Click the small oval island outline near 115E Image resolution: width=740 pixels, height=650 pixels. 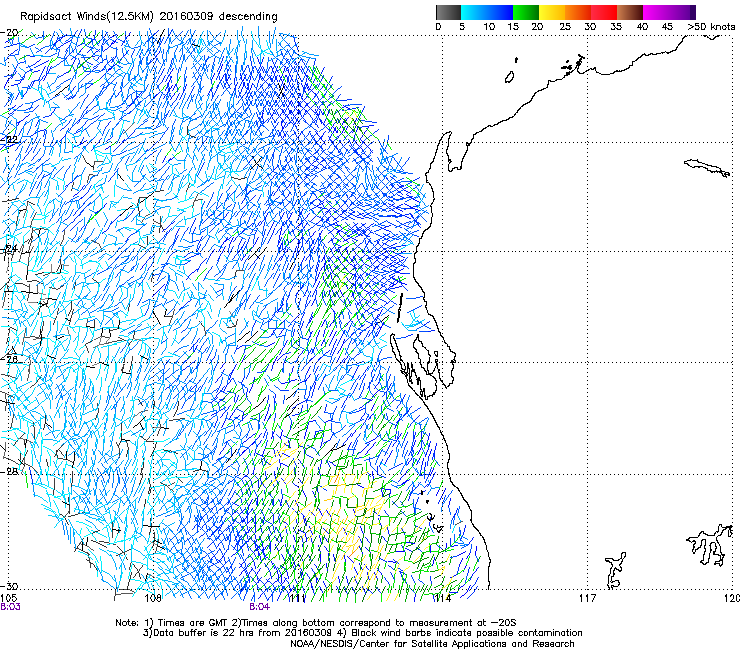click(x=510, y=77)
